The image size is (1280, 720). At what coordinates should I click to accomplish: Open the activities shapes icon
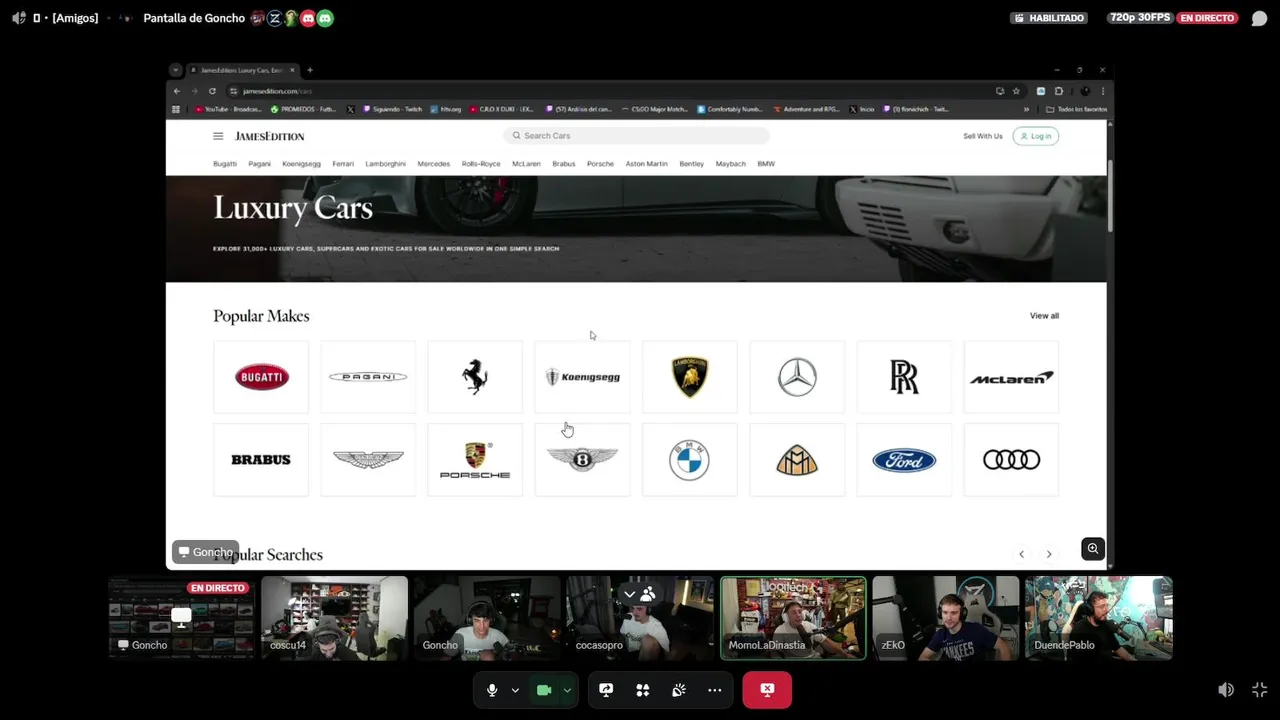(643, 690)
